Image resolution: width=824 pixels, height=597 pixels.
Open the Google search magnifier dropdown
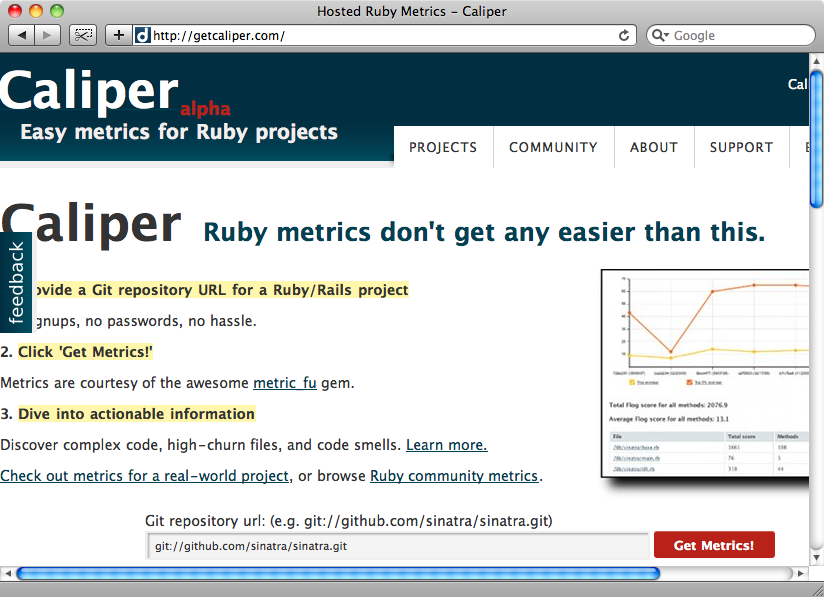coord(660,35)
